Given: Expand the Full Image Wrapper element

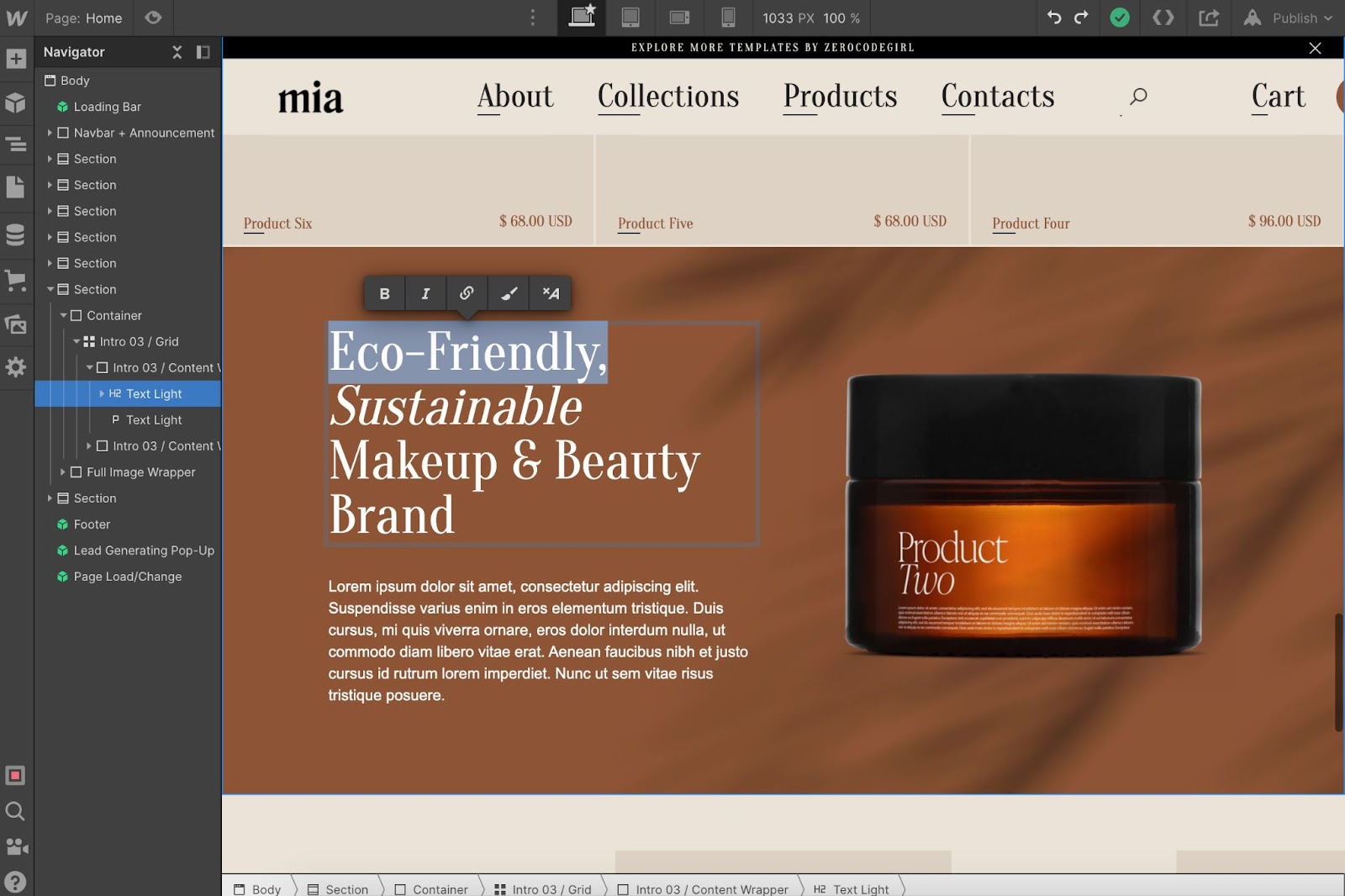Looking at the screenshot, I should pos(63,472).
